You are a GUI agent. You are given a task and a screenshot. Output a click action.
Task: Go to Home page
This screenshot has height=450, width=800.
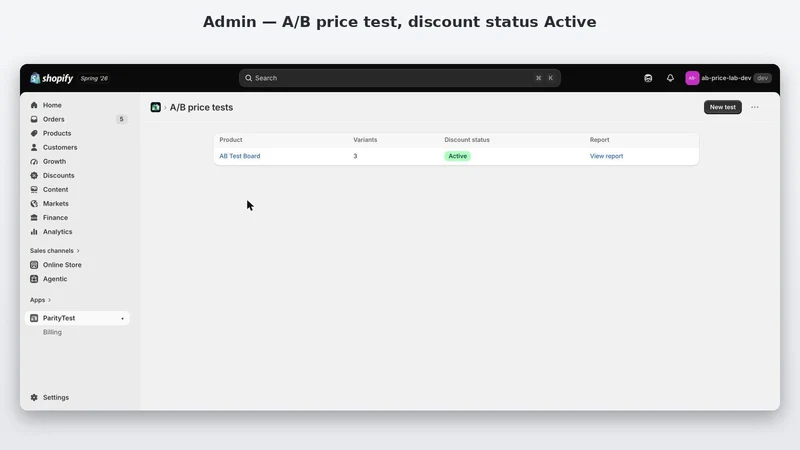click(52, 105)
